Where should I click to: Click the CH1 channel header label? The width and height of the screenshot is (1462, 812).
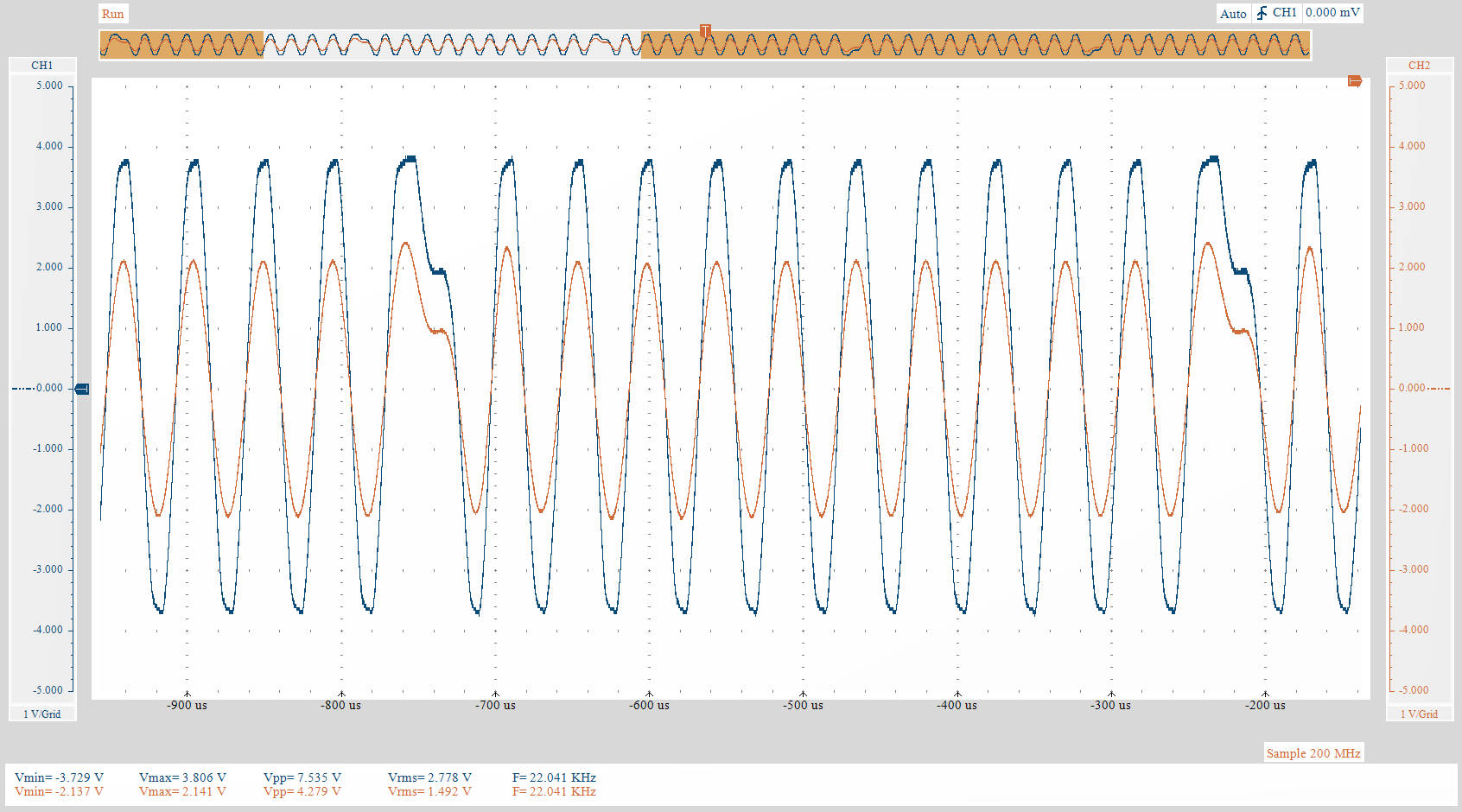click(x=42, y=66)
